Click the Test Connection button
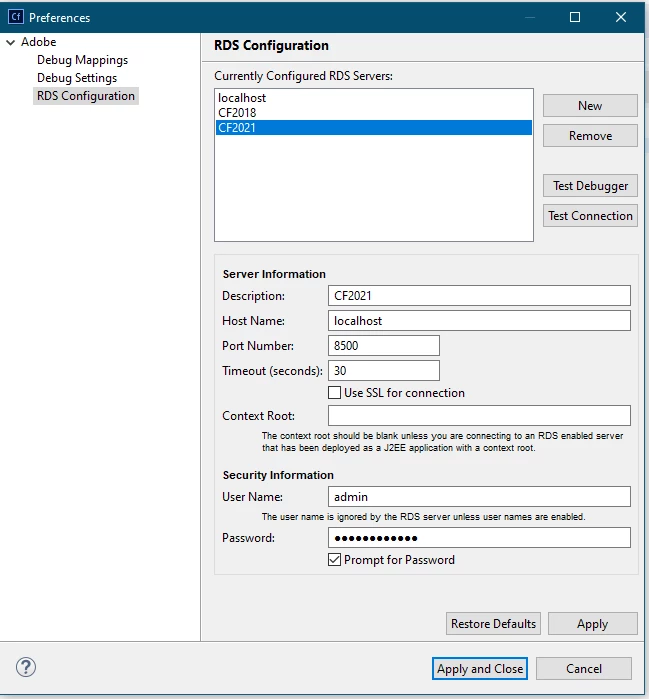Image resolution: width=649 pixels, height=699 pixels. pyautogui.click(x=590, y=216)
